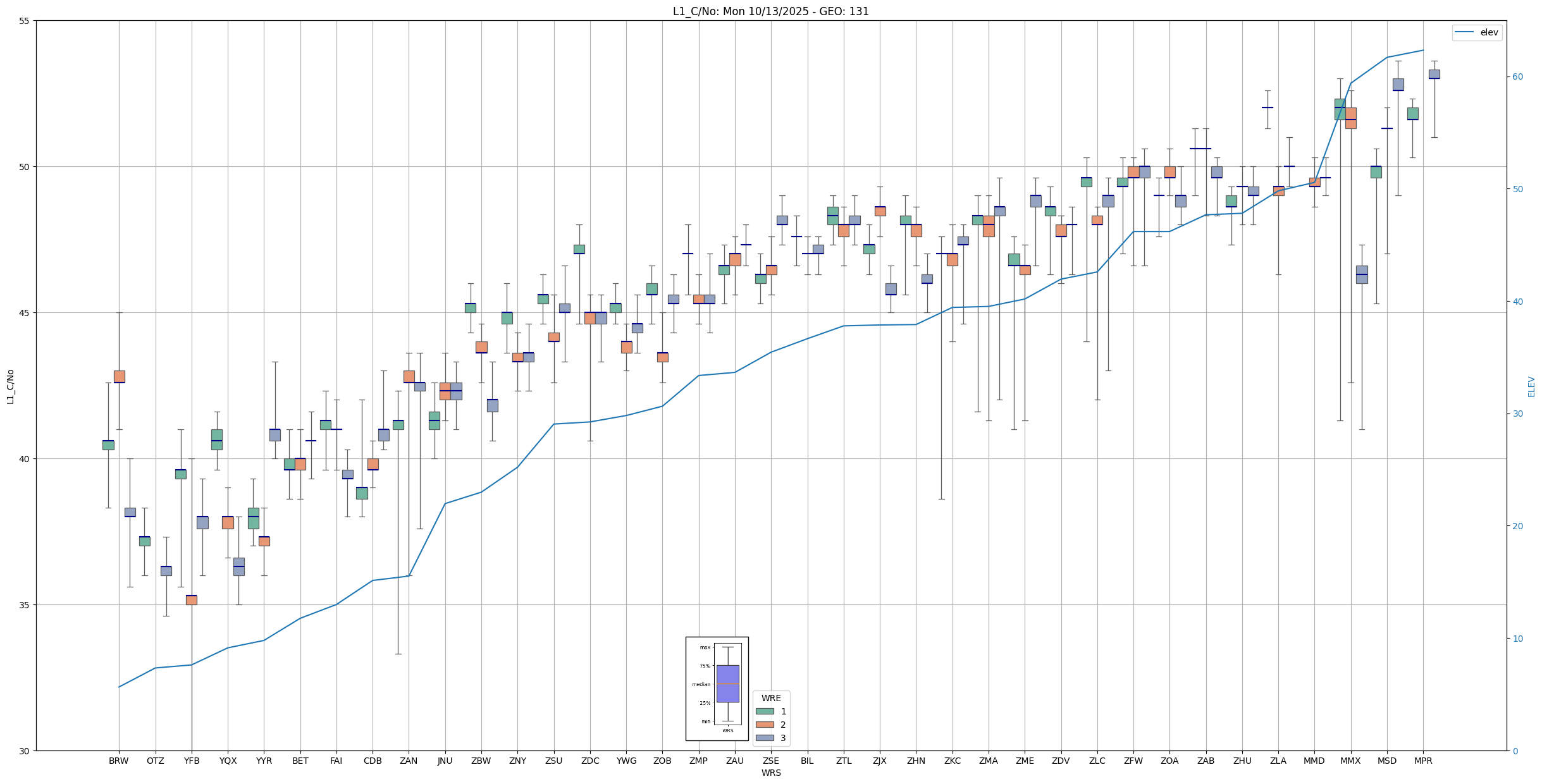The height and width of the screenshot is (784, 1542).
Task: Click the MPR station tick label
Action: [x=1423, y=761]
